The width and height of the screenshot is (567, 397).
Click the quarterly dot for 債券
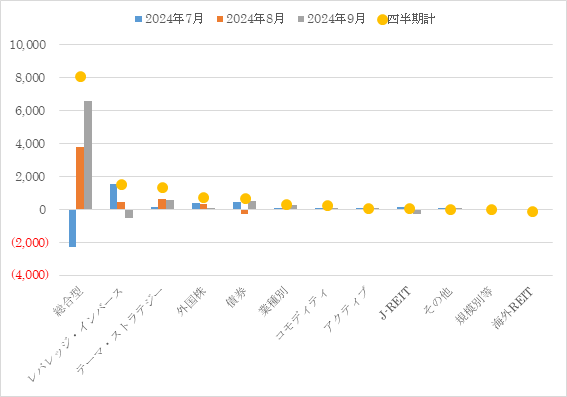coord(245,198)
